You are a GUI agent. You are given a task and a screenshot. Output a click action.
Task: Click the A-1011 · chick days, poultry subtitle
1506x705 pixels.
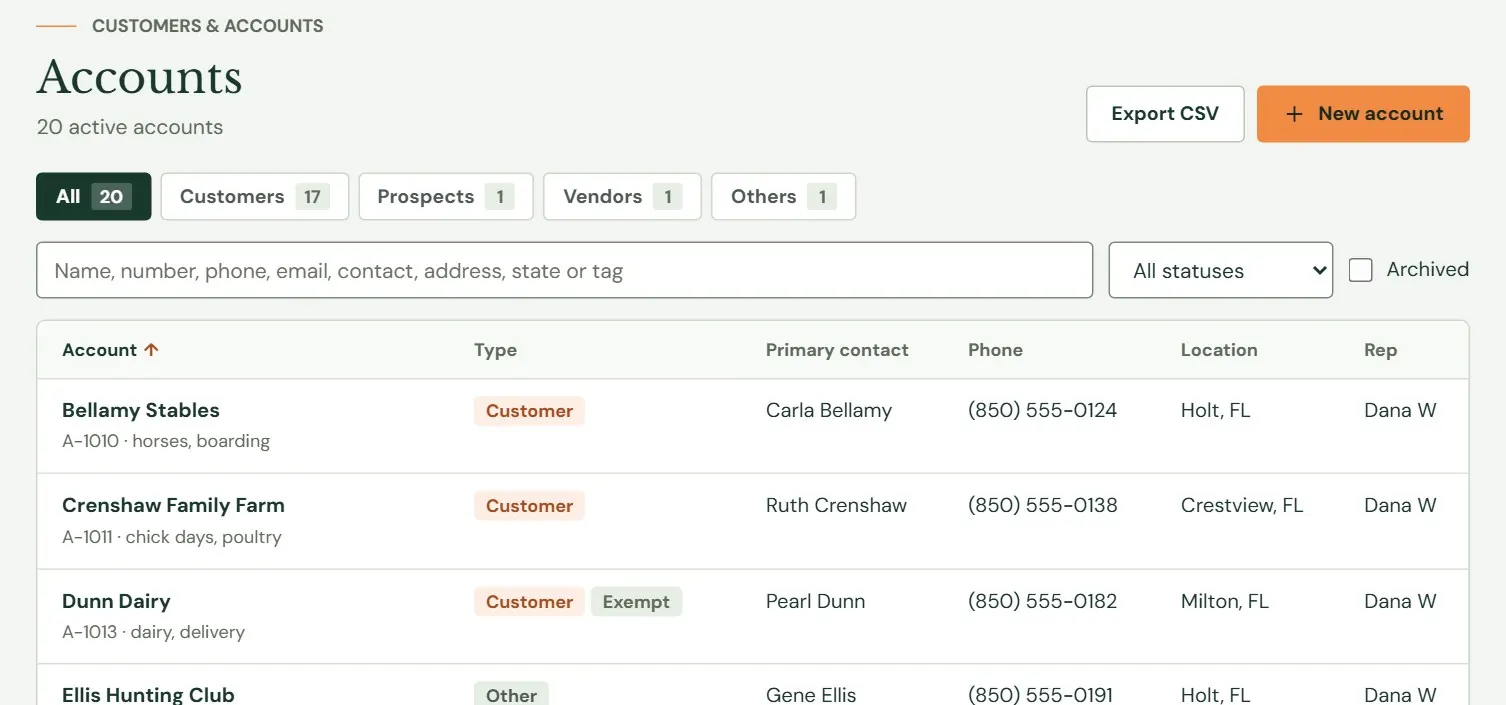[x=172, y=537]
